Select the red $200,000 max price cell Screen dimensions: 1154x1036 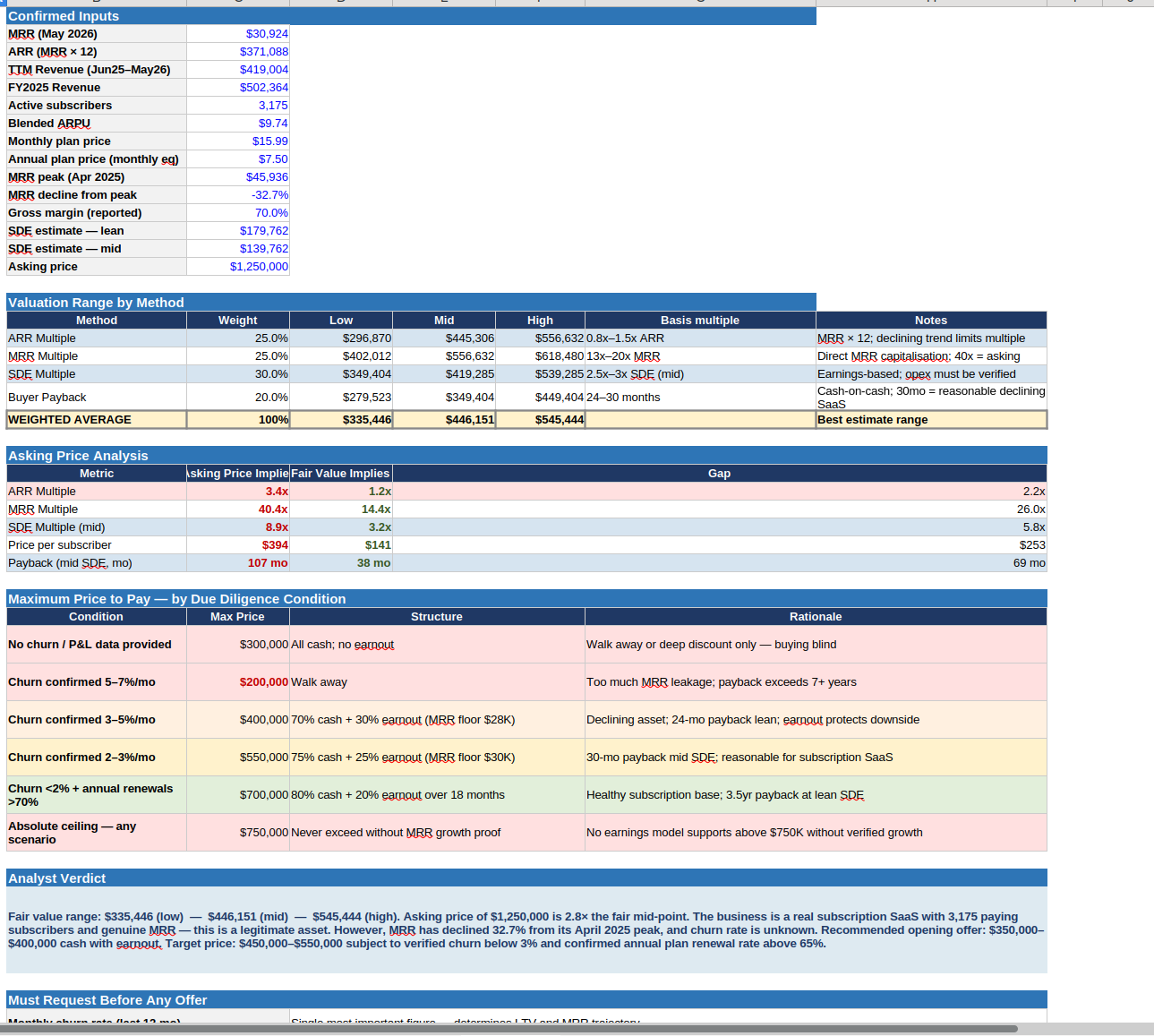tap(238, 682)
